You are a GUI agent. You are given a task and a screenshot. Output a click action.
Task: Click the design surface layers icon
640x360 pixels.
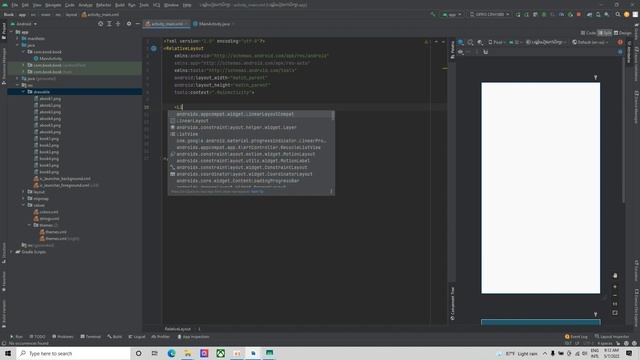(460, 42)
